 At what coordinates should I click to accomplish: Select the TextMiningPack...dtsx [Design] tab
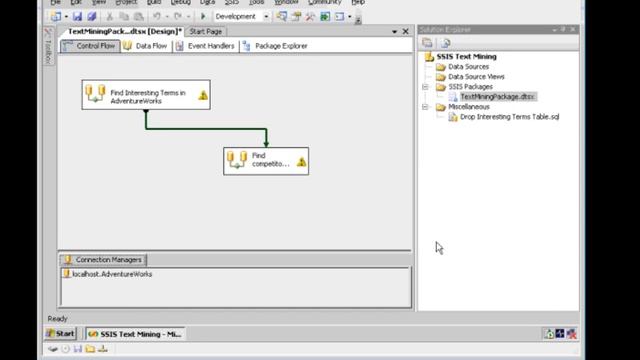(124, 31)
